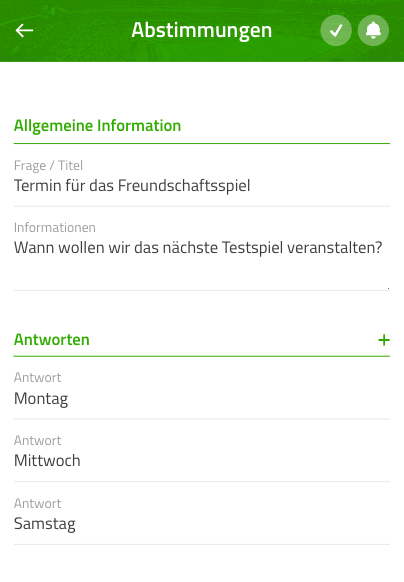The height and width of the screenshot is (582, 404).
Task: Click the 'Frage / Titel' field label
Action: point(48,166)
